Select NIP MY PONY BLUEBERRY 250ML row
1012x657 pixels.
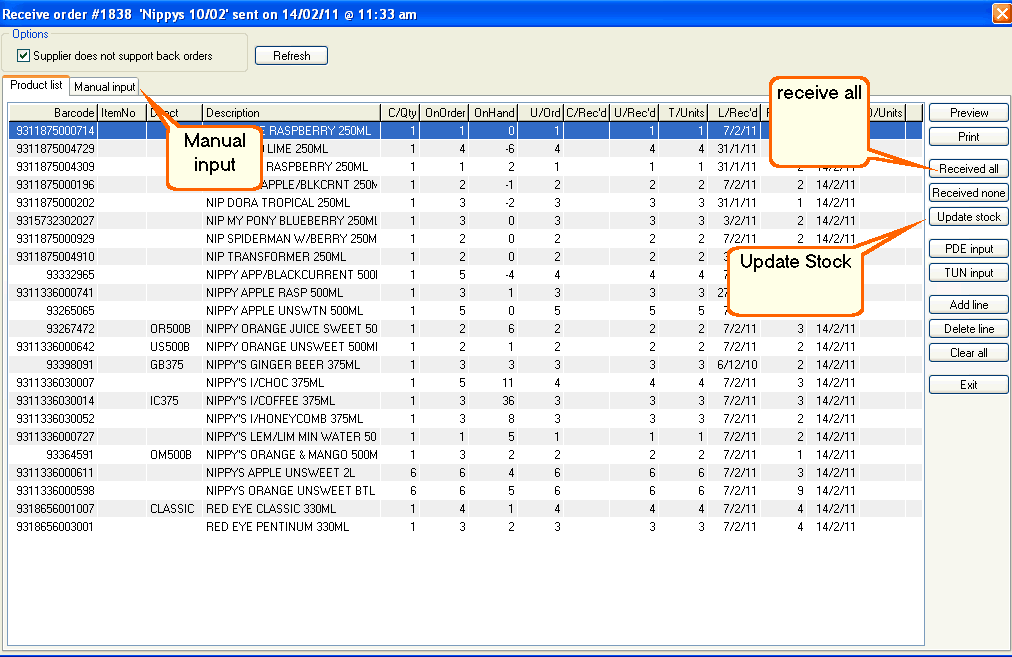465,221
